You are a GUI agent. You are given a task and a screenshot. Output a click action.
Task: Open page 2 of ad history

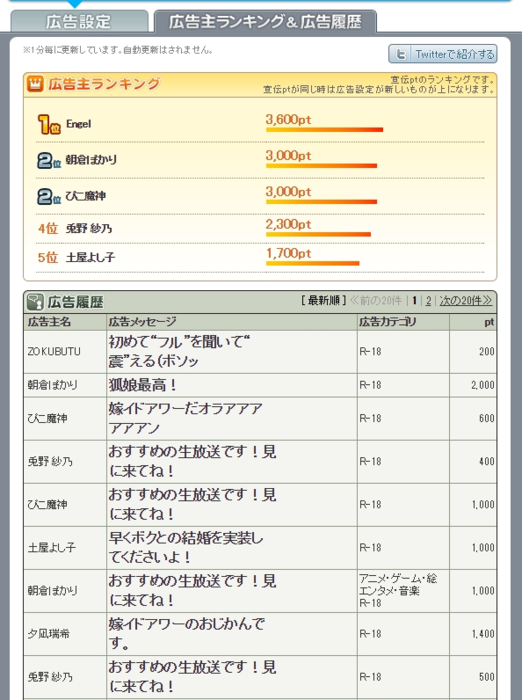point(428,301)
